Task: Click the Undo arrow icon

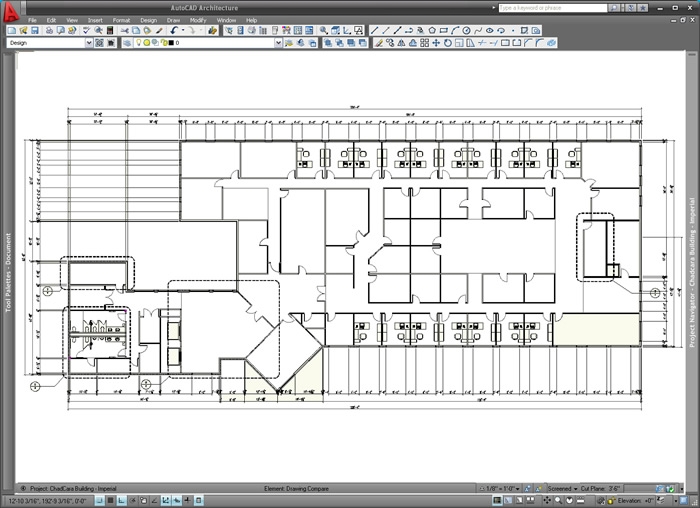Action: tap(173, 31)
